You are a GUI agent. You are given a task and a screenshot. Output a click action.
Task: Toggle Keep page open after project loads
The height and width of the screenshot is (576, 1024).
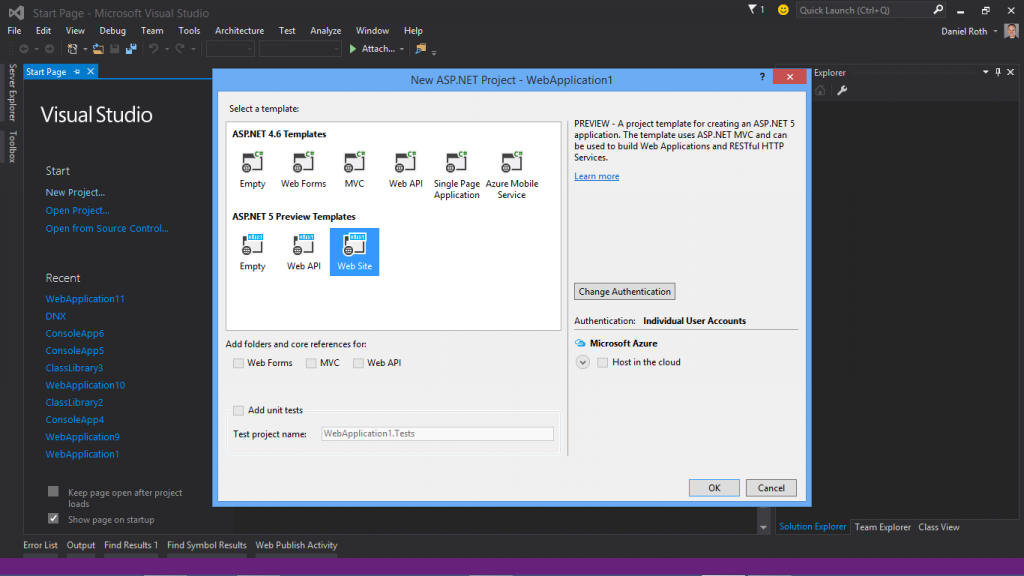point(53,492)
